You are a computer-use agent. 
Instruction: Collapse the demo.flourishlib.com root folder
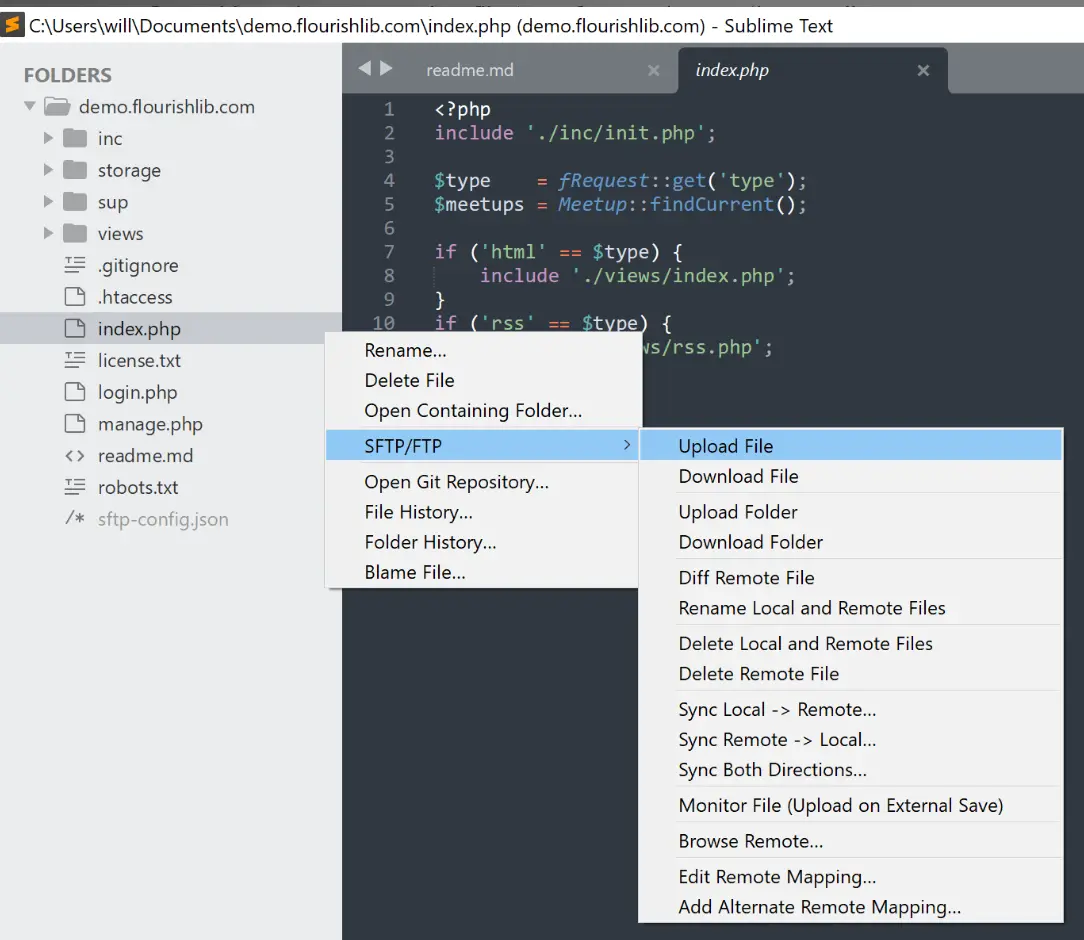[30, 106]
